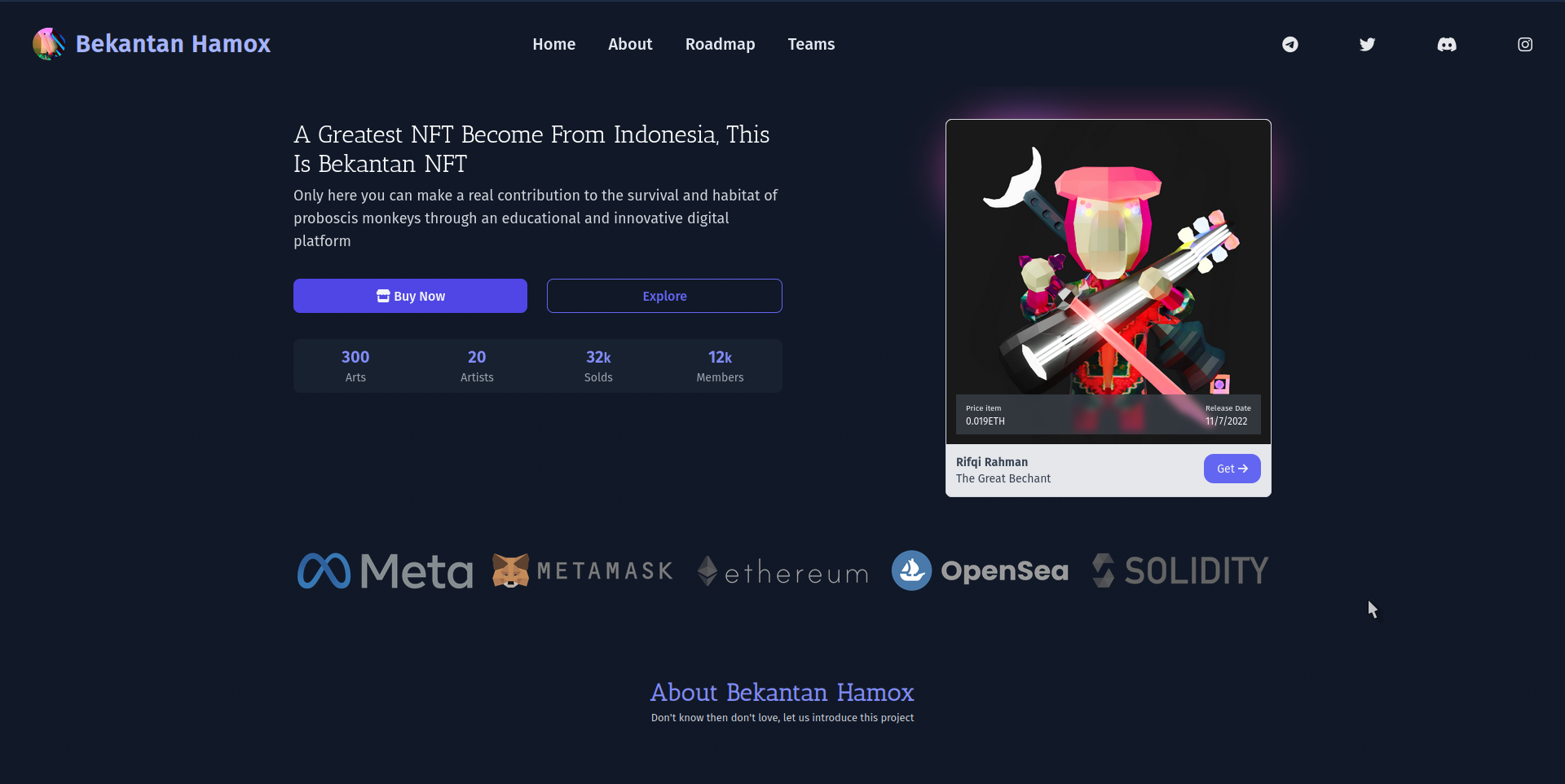The height and width of the screenshot is (784, 1565).
Task: Click the Meta partner logo
Action: click(x=386, y=570)
